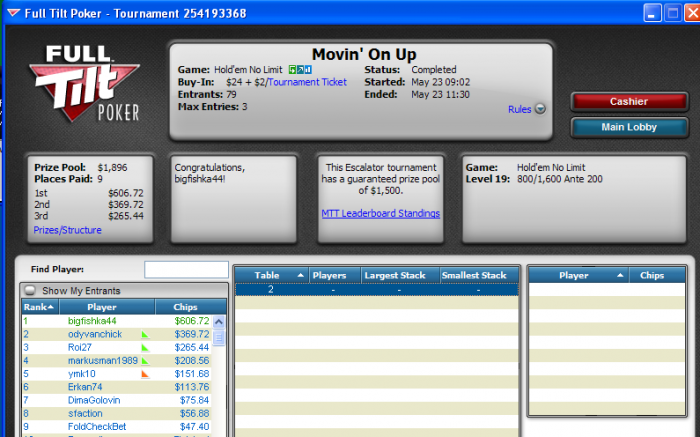Open the Cashier
700x437 pixels.
tap(629, 102)
